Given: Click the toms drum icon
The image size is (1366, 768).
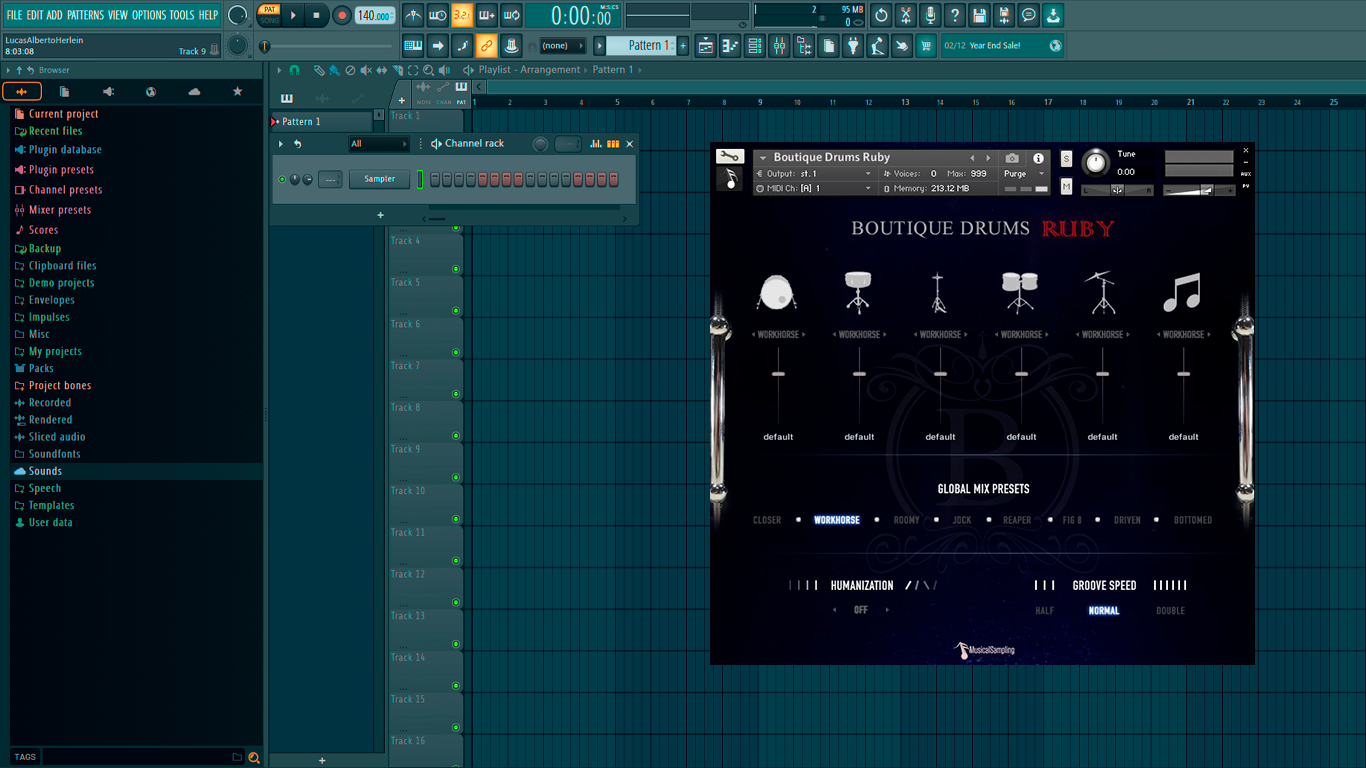Looking at the screenshot, I should [x=1020, y=292].
